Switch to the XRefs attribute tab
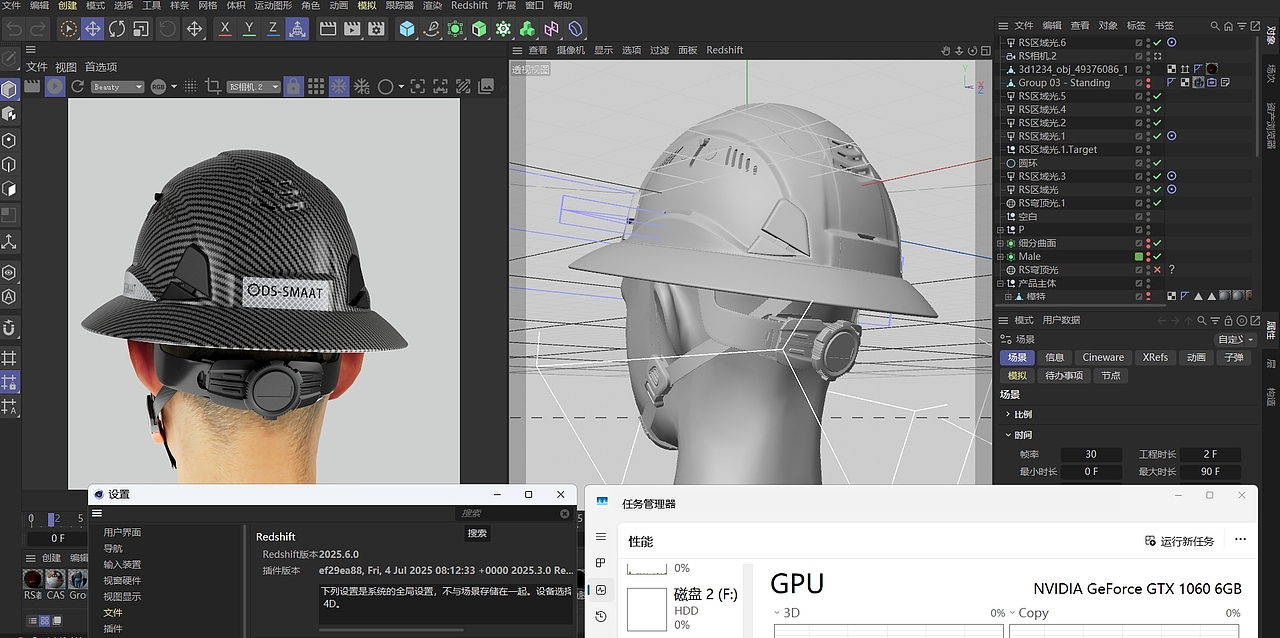The image size is (1280, 638). [1155, 357]
